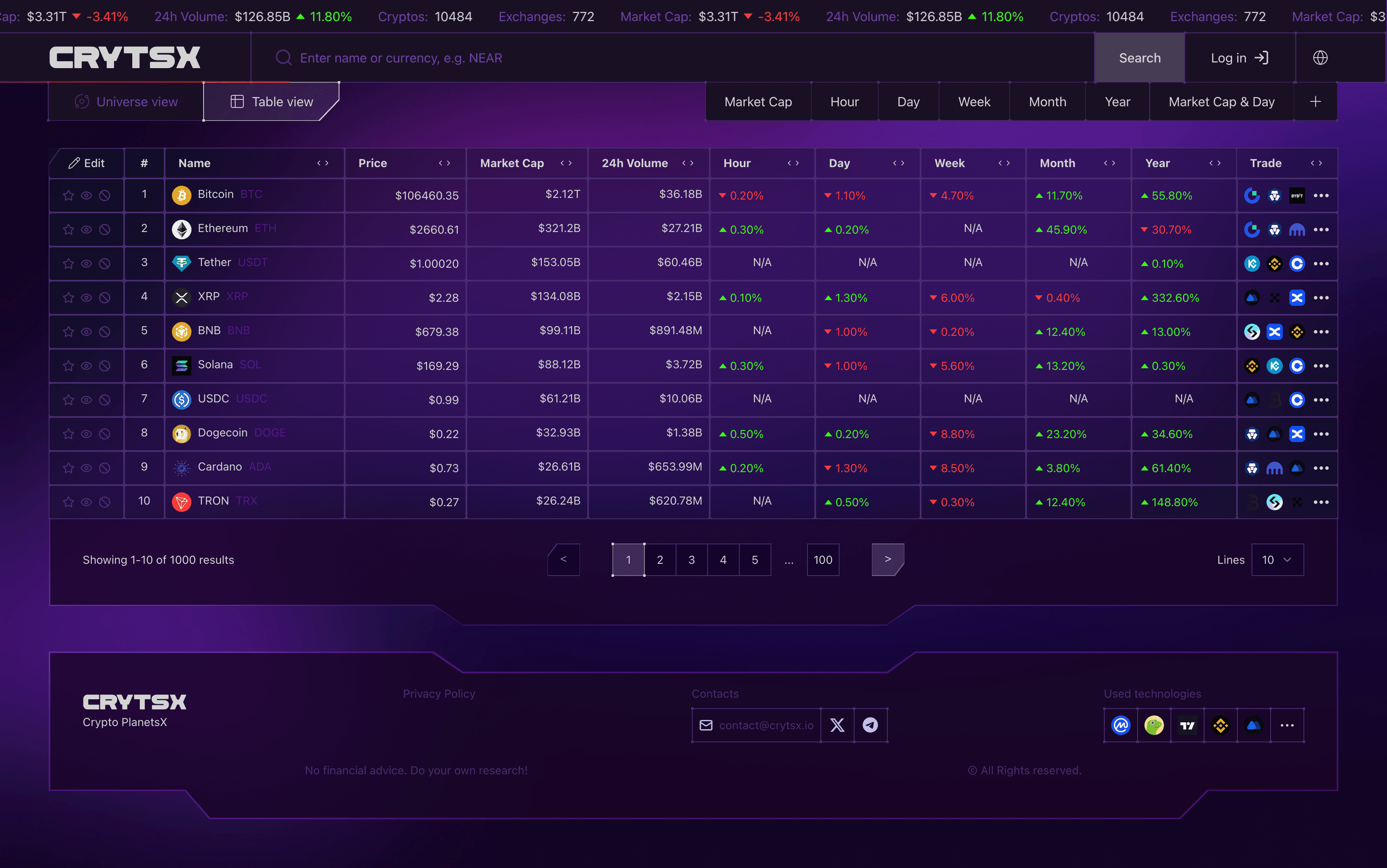Screen dimensions: 1387x868
Task: Sort by Year column arrows
Action: click(x=1215, y=163)
